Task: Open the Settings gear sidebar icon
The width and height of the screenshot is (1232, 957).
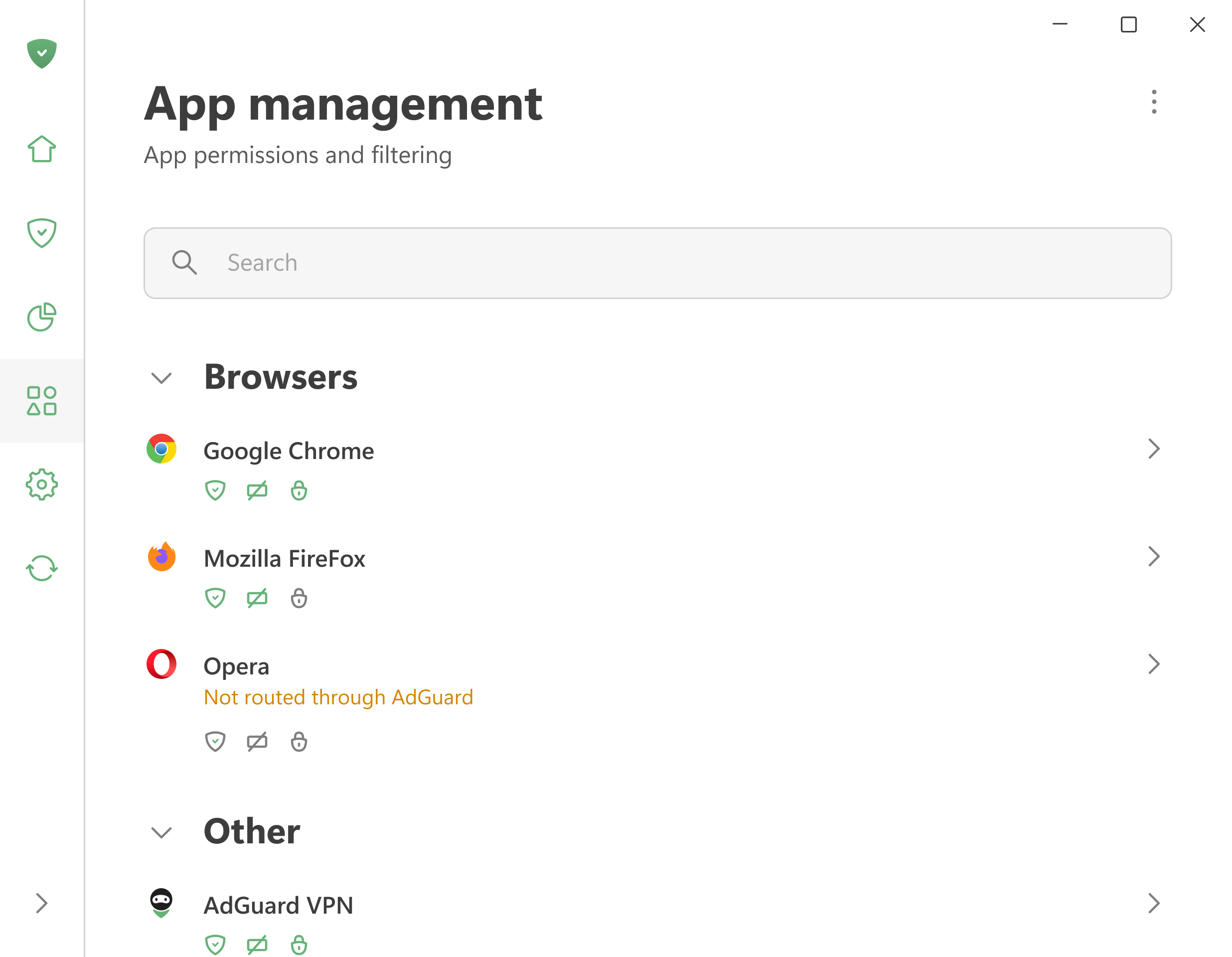Action: 42,484
